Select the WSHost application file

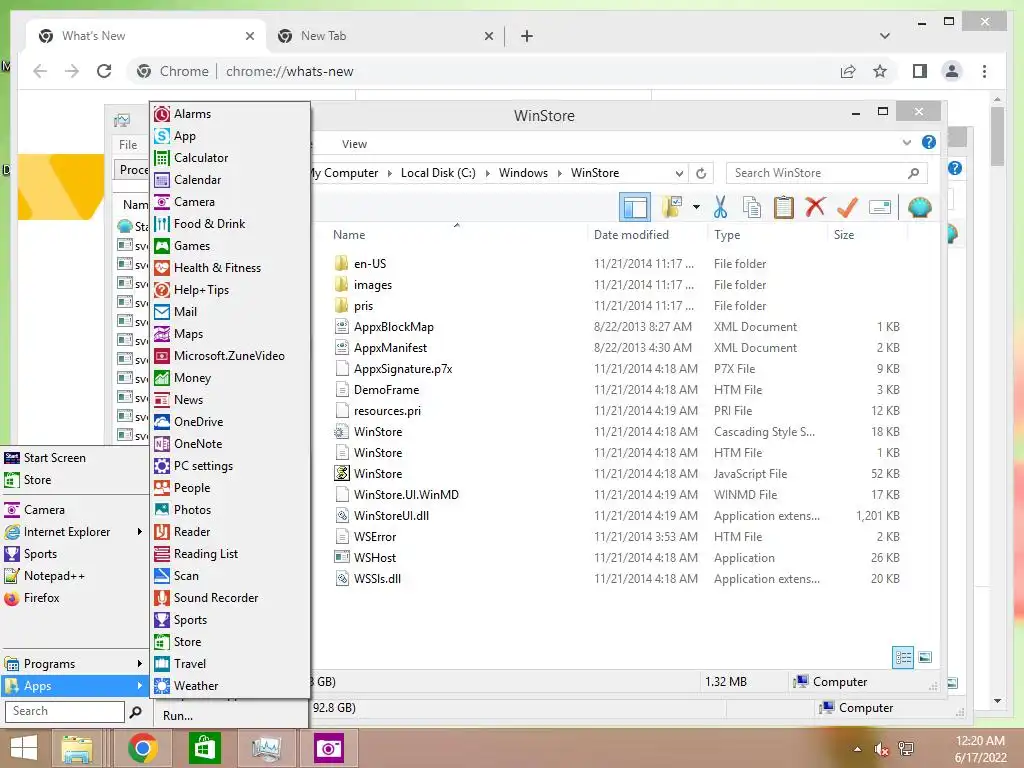point(375,558)
